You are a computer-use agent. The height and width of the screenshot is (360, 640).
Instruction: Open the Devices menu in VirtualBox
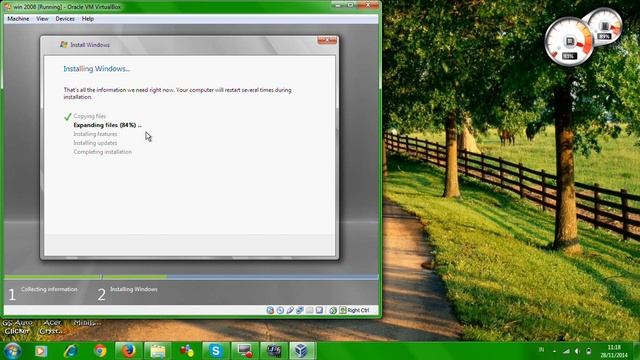pos(65,19)
